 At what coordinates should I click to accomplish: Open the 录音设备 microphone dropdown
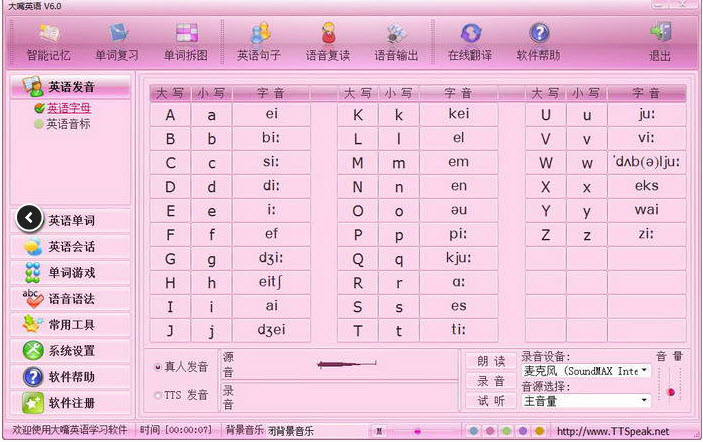[645, 371]
